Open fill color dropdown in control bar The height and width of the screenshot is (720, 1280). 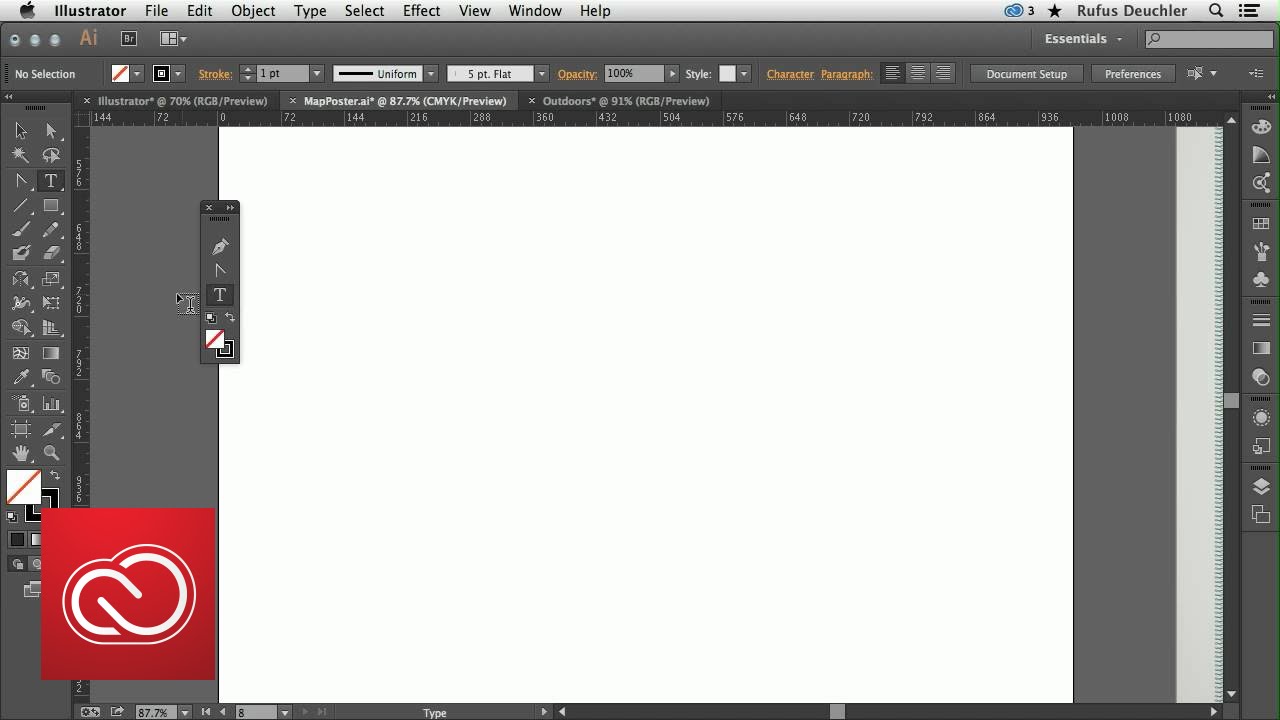pyautogui.click(x=137, y=74)
